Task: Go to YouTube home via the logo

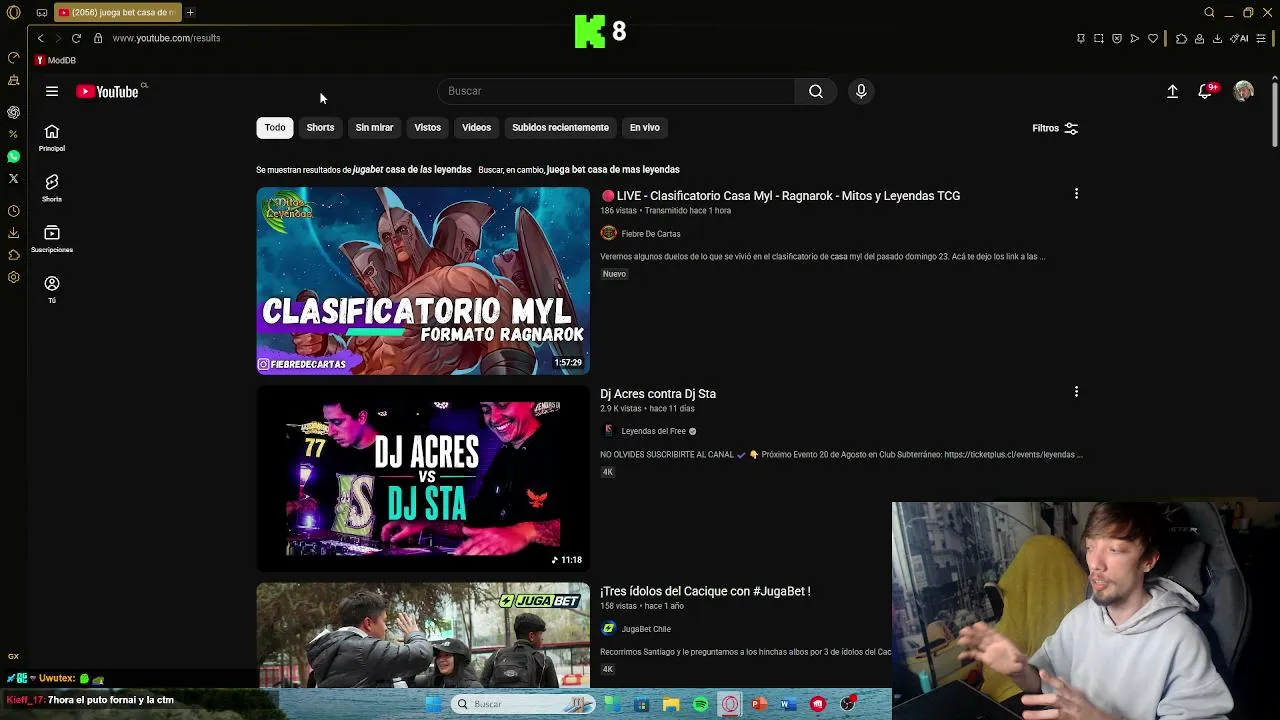Action: [x=108, y=92]
